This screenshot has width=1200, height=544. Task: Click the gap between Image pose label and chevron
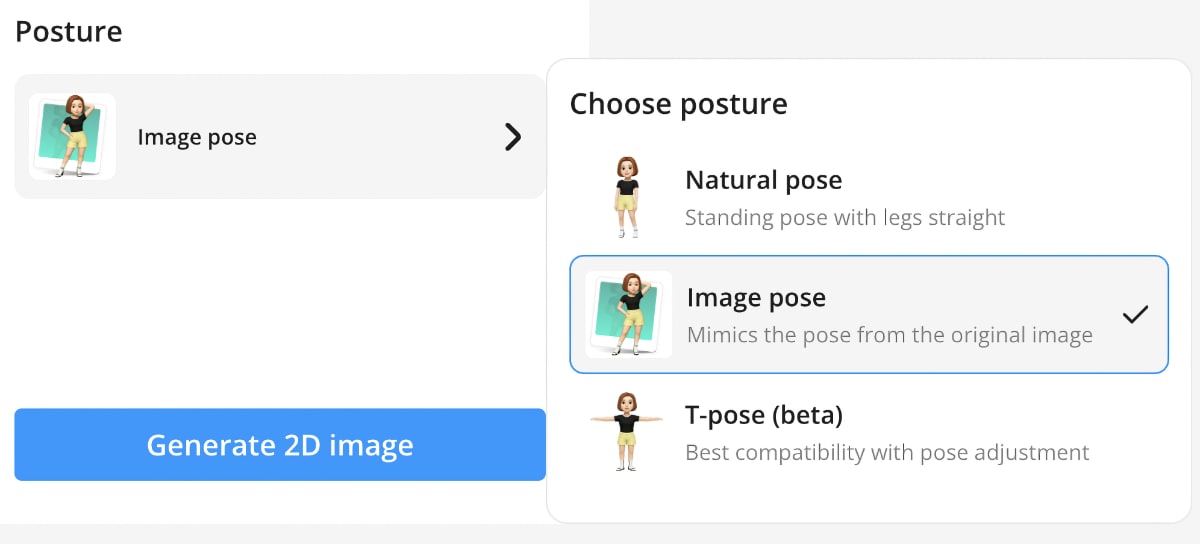(x=380, y=137)
